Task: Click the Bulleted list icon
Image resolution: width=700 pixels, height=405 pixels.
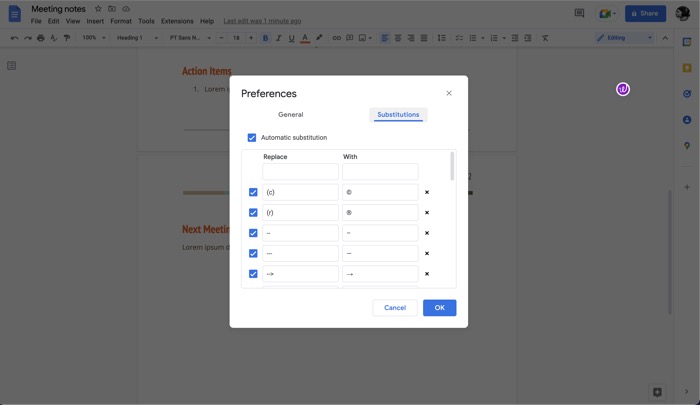Action: tap(472, 38)
